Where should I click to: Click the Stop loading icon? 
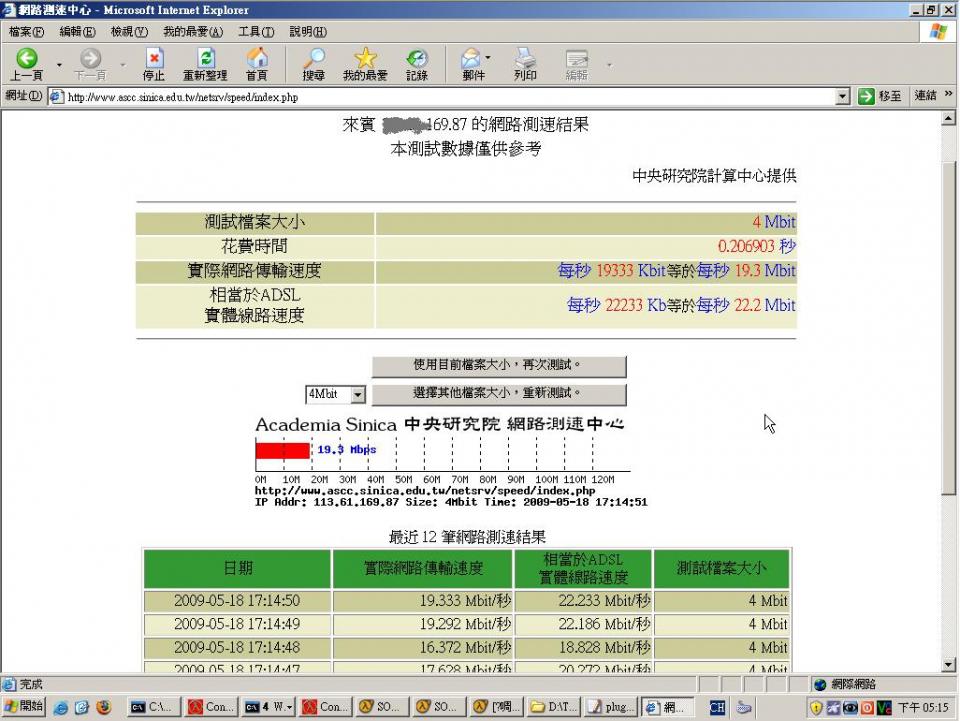154,60
